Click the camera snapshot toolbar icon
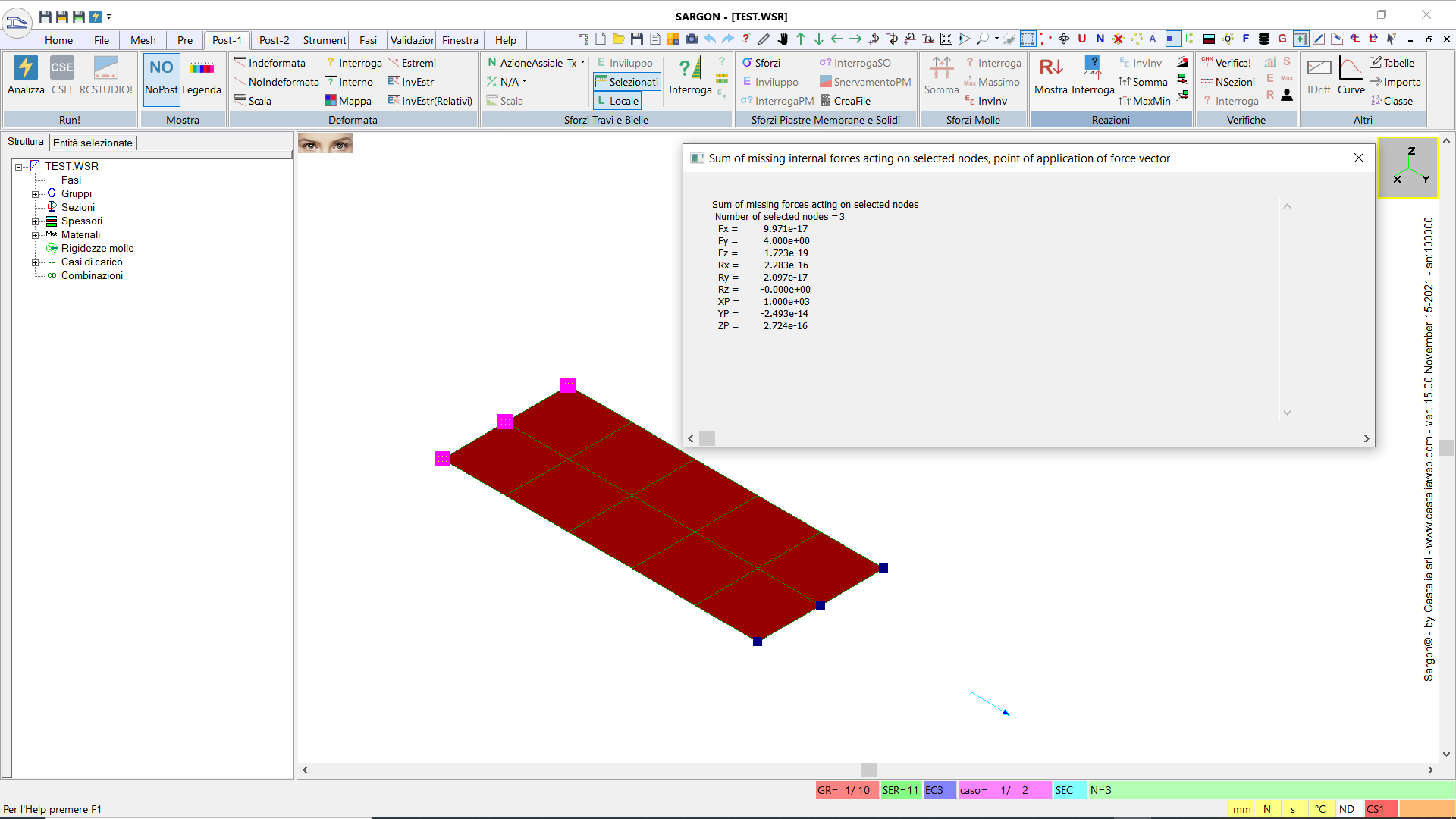The width and height of the screenshot is (1456, 819). 692,39
